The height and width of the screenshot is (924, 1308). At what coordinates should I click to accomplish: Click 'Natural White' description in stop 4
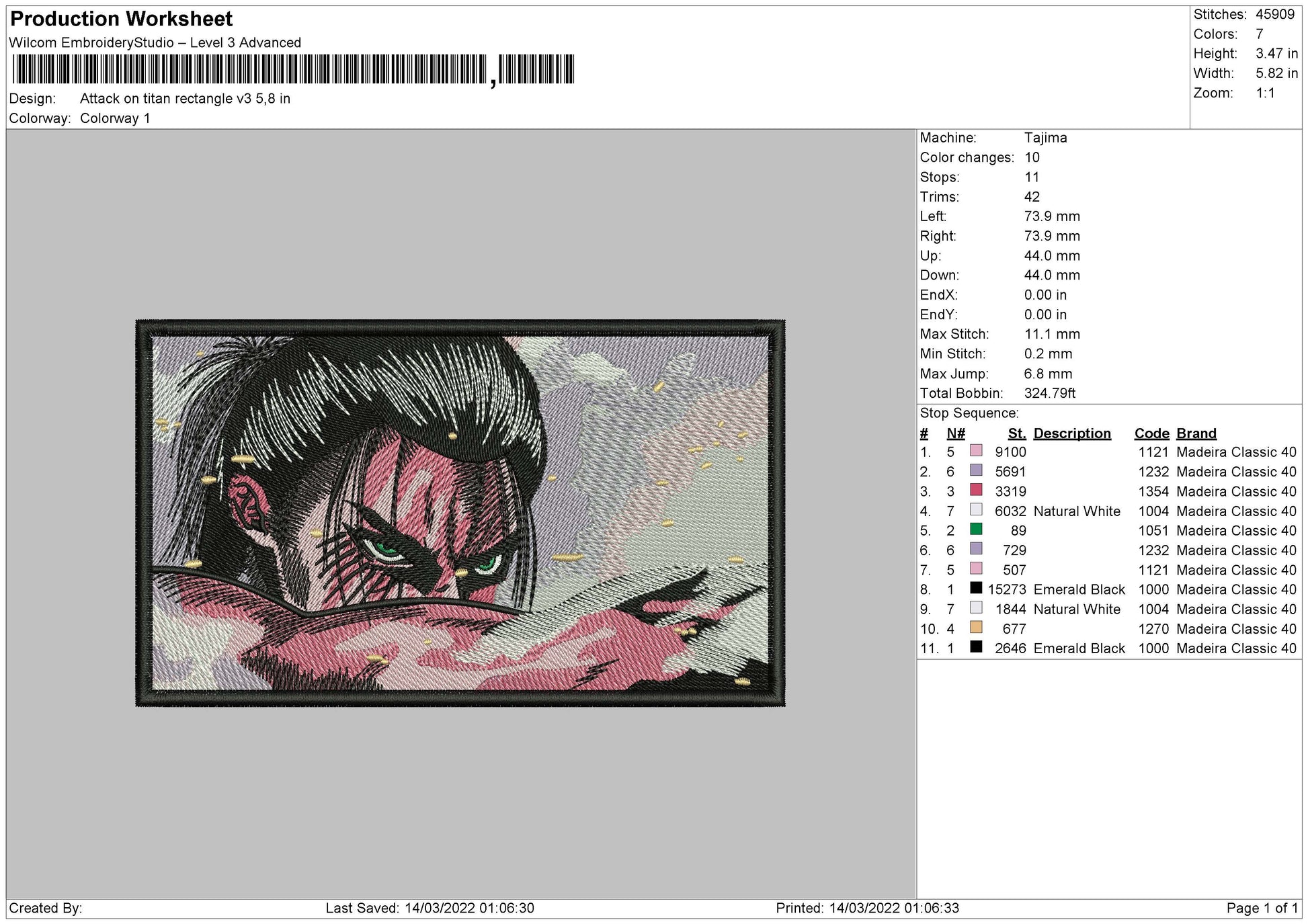point(1077,511)
